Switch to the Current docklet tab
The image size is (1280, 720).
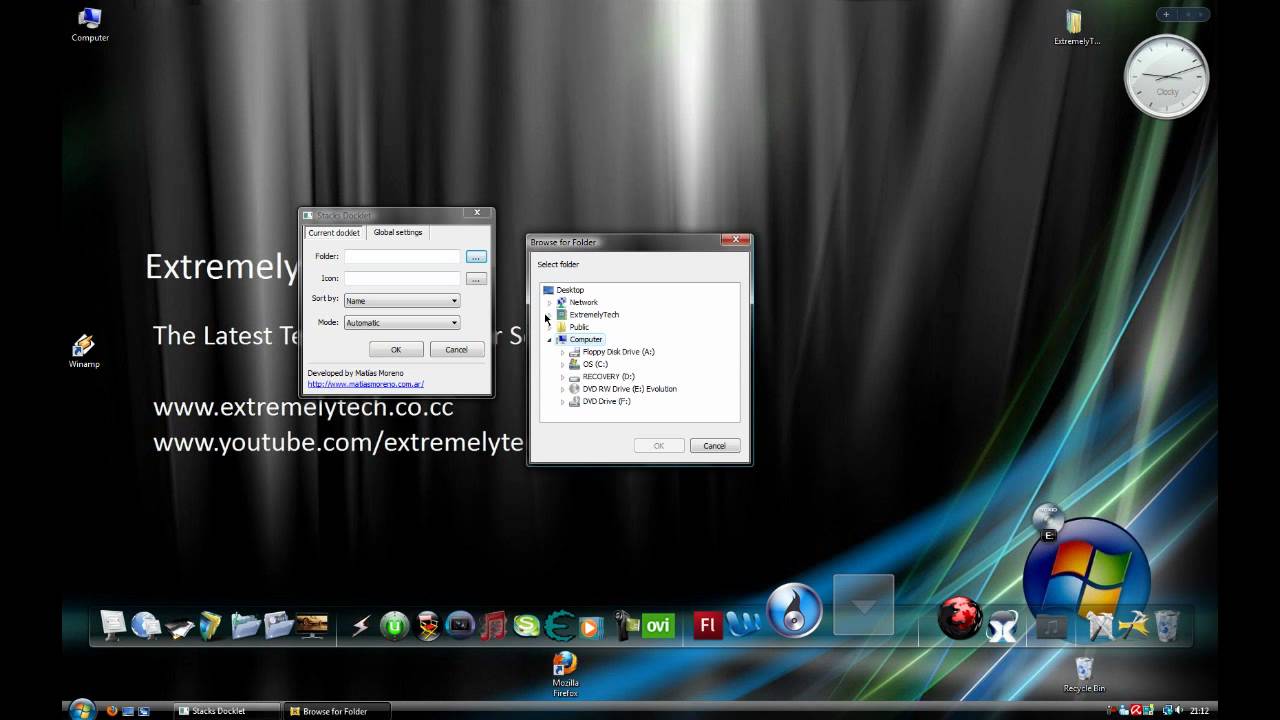coord(334,232)
